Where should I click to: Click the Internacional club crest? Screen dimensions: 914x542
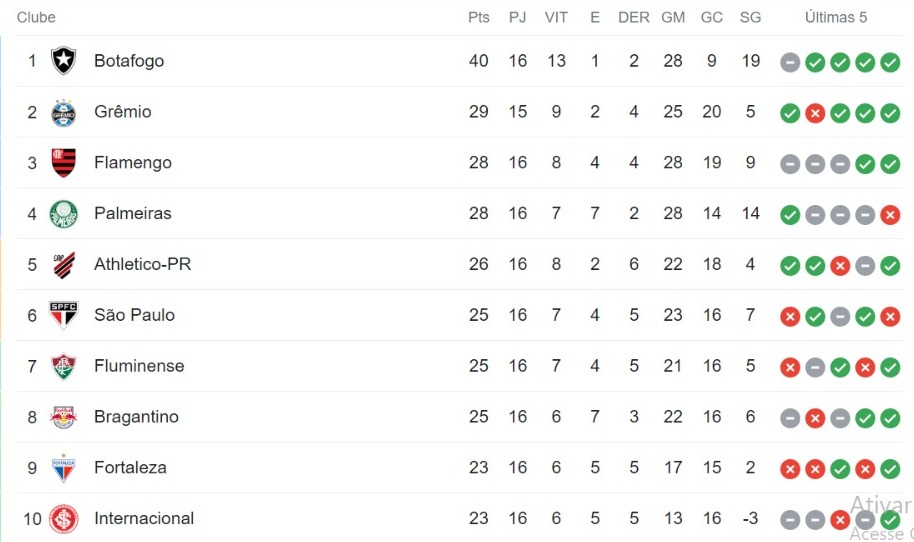64,519
